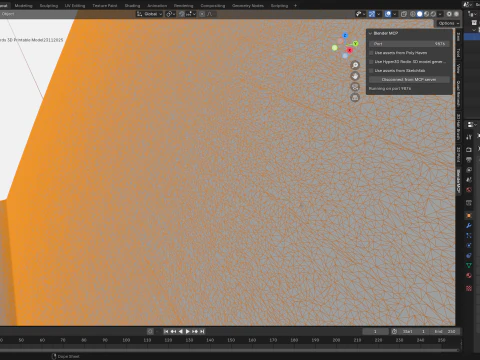The width and height of the screenshot is (480, 360).
Task: Click the Z axis on navigation gizmo
Action: (345, 36)
